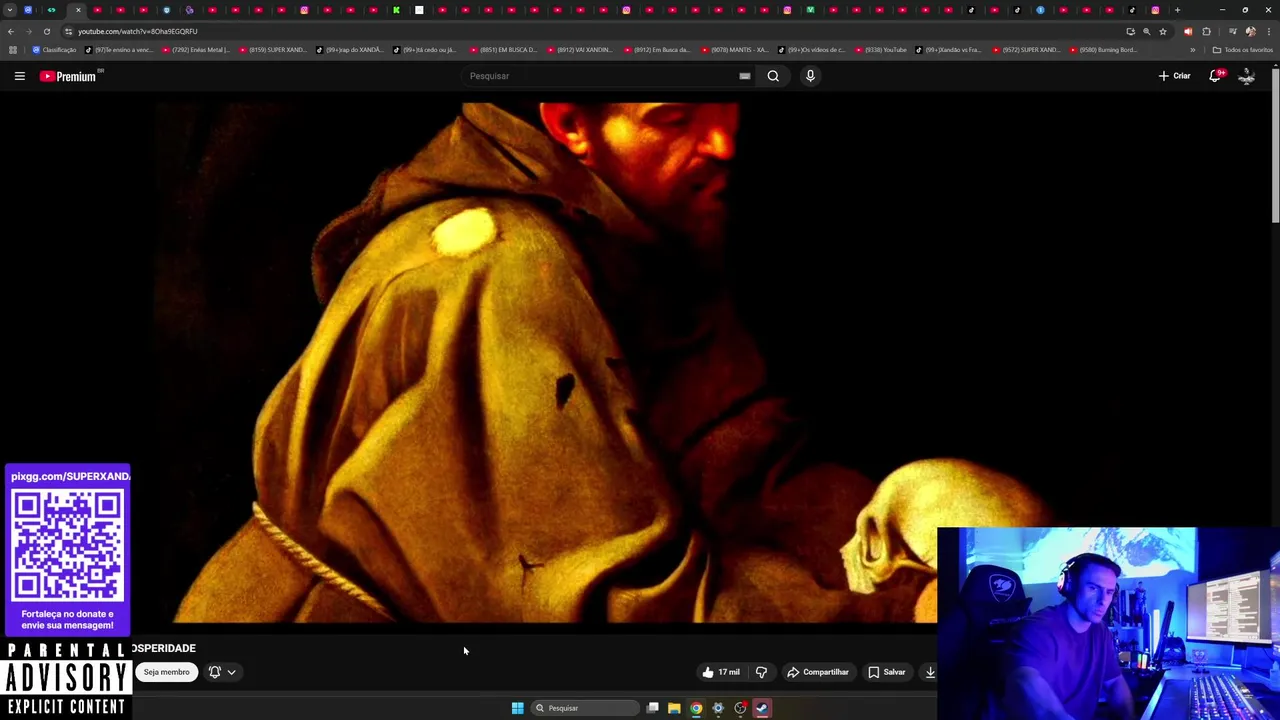Open File Explorer from the taskbar
Image resolution: width=1280 pixels, height=720 pixels.
click(674, 708)
